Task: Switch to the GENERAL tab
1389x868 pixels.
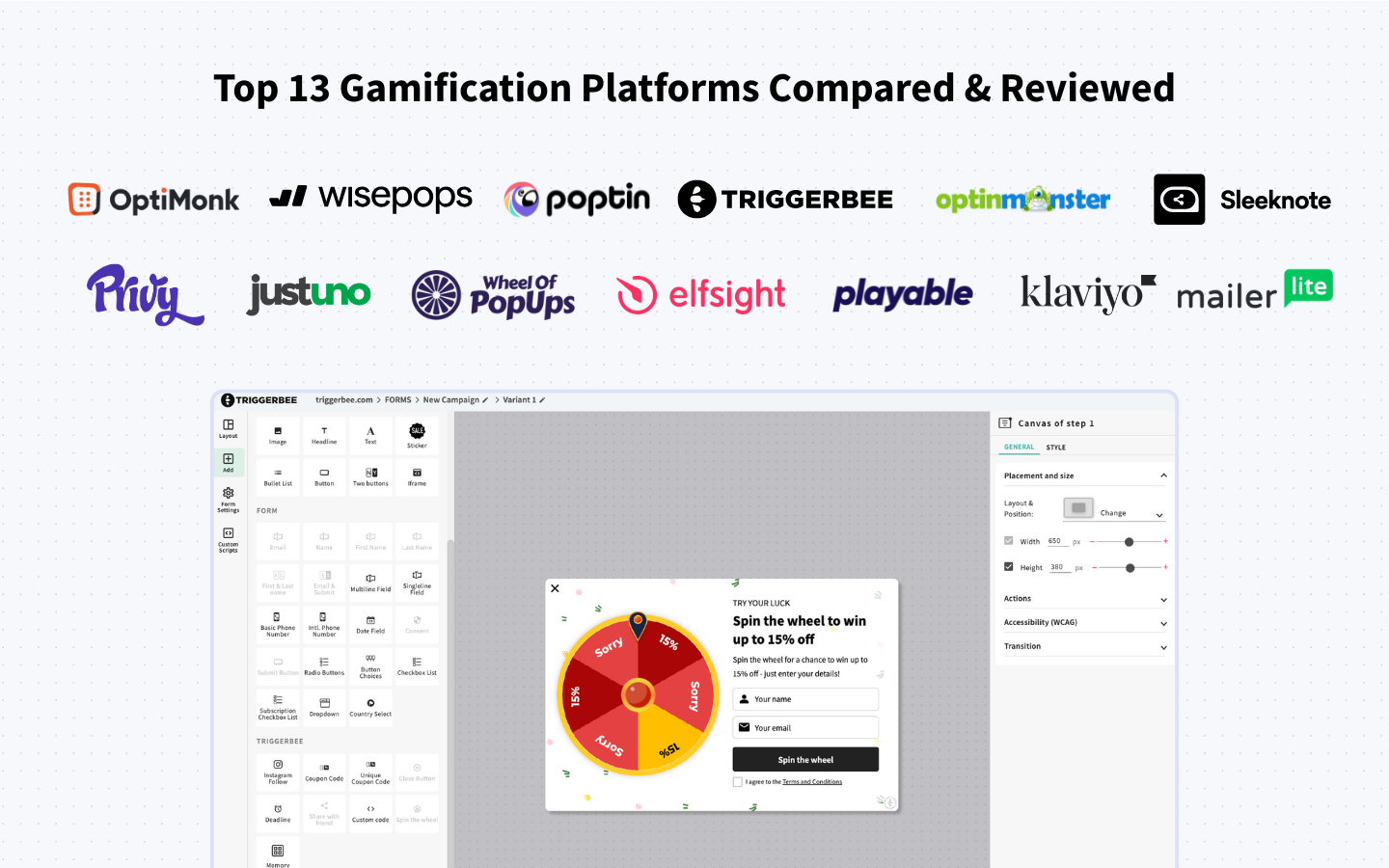Action: point(1019,448)
